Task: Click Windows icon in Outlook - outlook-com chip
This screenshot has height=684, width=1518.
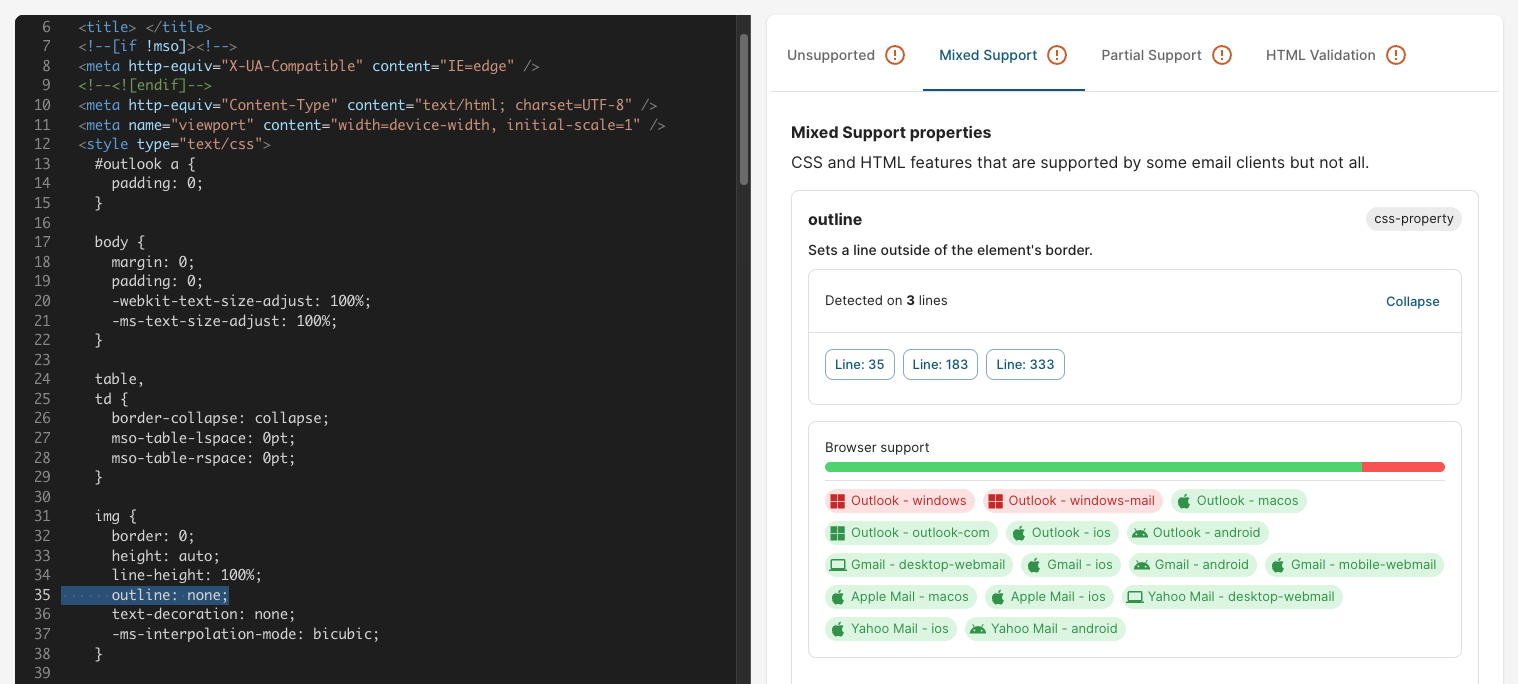Action: (x=838, y=533)
